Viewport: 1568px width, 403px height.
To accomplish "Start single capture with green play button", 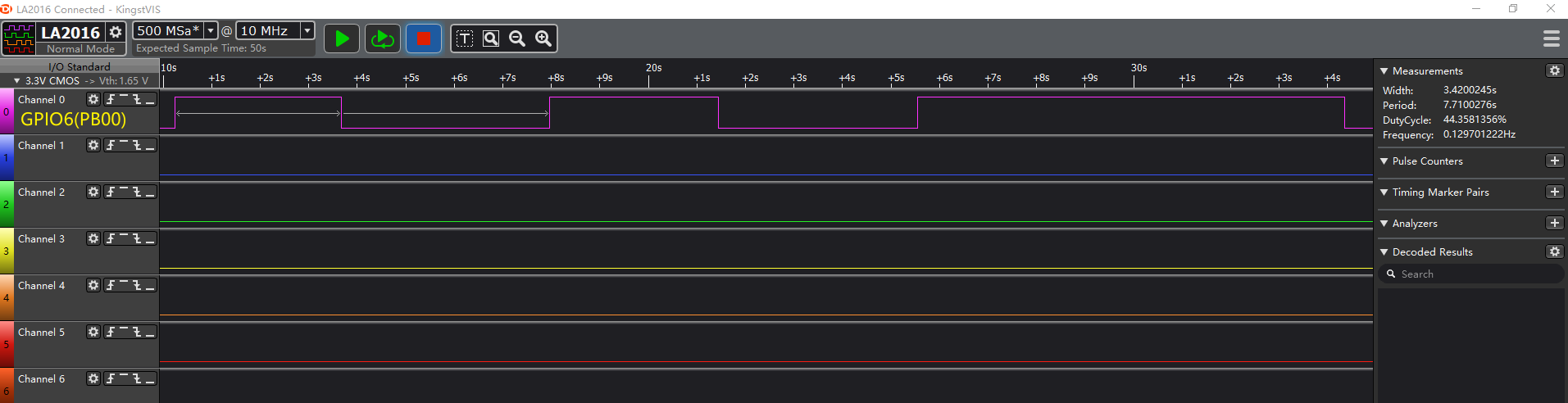I will pos(342,38).
